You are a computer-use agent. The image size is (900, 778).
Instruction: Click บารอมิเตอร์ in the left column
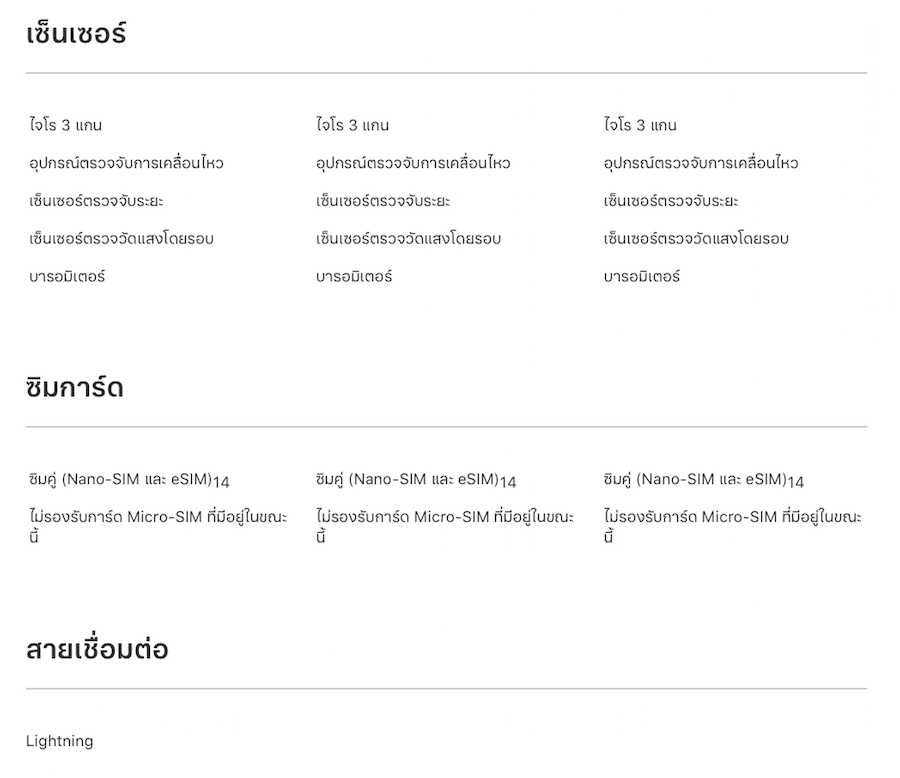click(x=67, y=276)
